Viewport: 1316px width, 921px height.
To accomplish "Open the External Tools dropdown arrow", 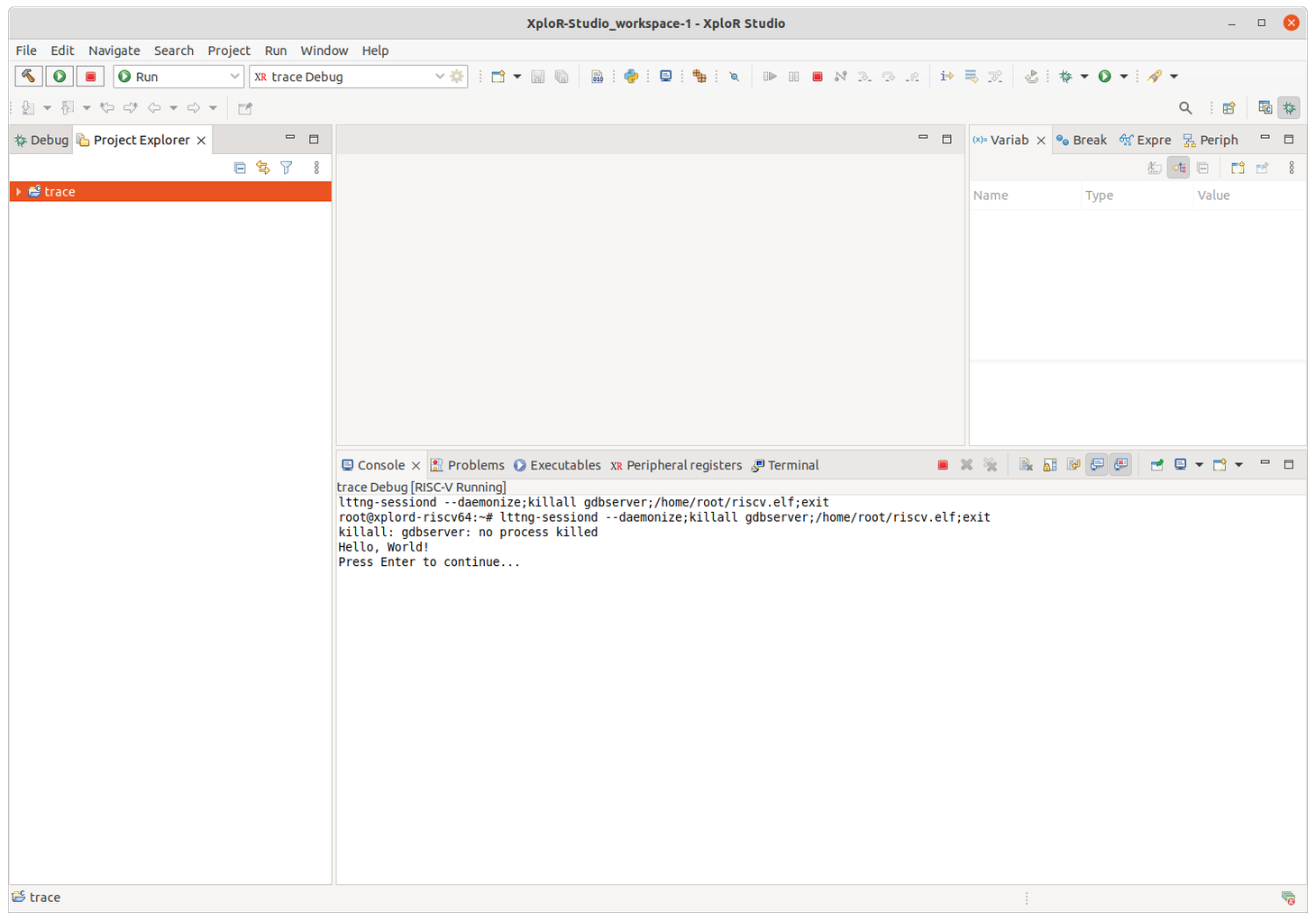I will pos(1174,77).
